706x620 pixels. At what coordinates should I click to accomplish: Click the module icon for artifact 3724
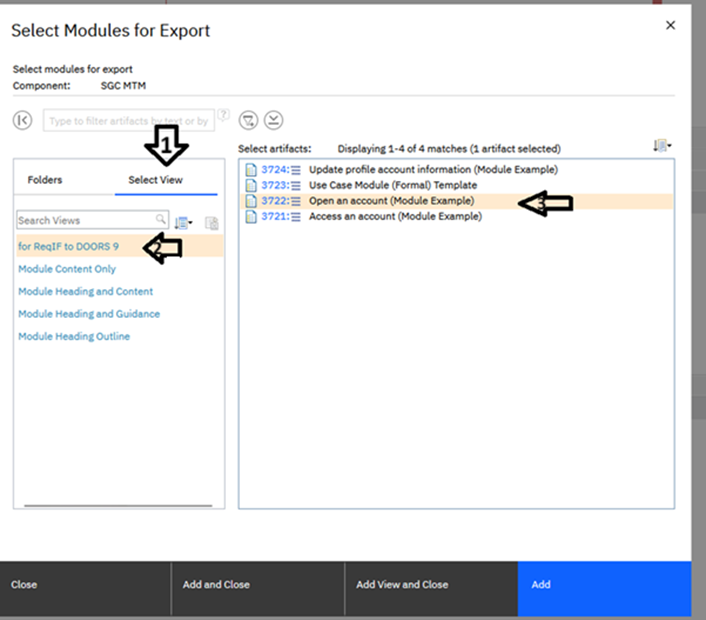(252, 170)
